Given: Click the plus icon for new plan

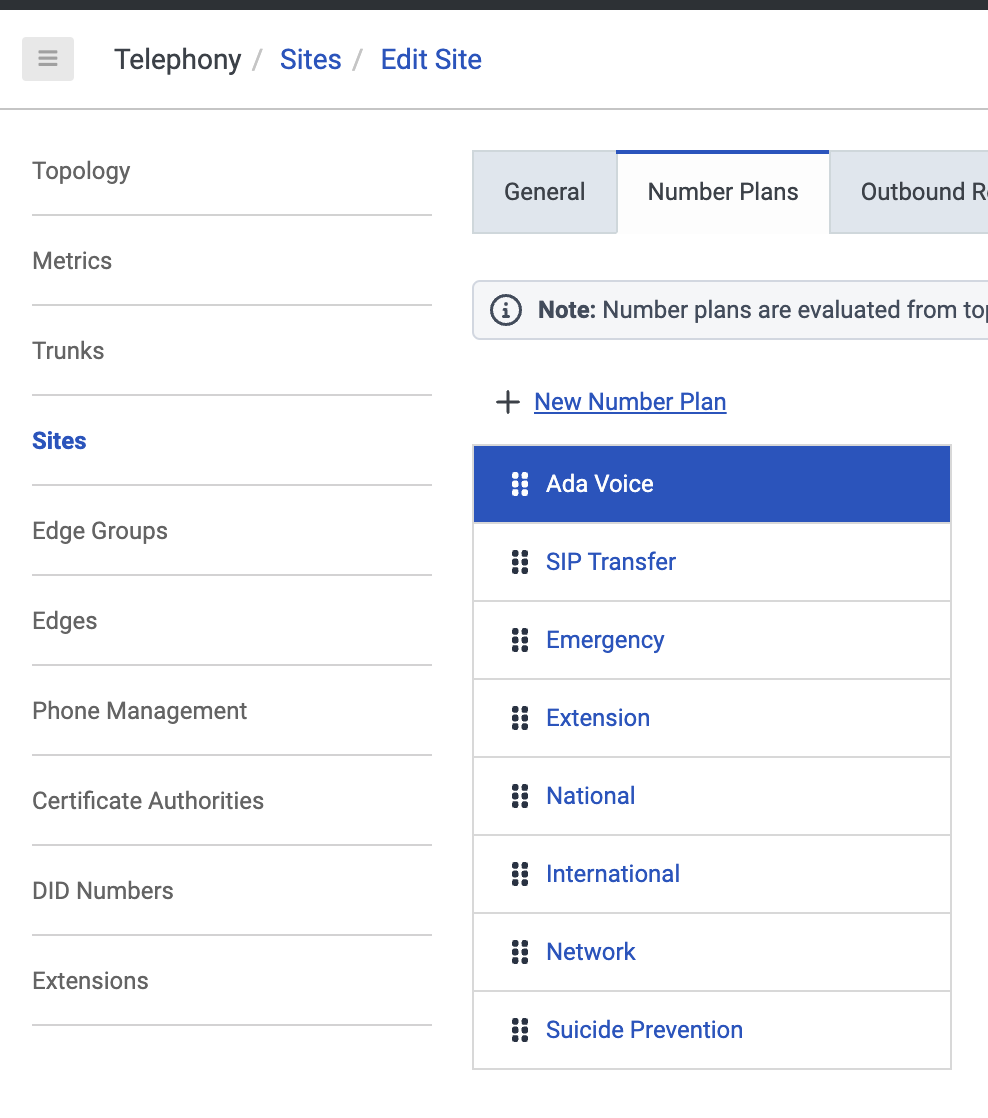Looking at the screenshot, I should point(508,402).
